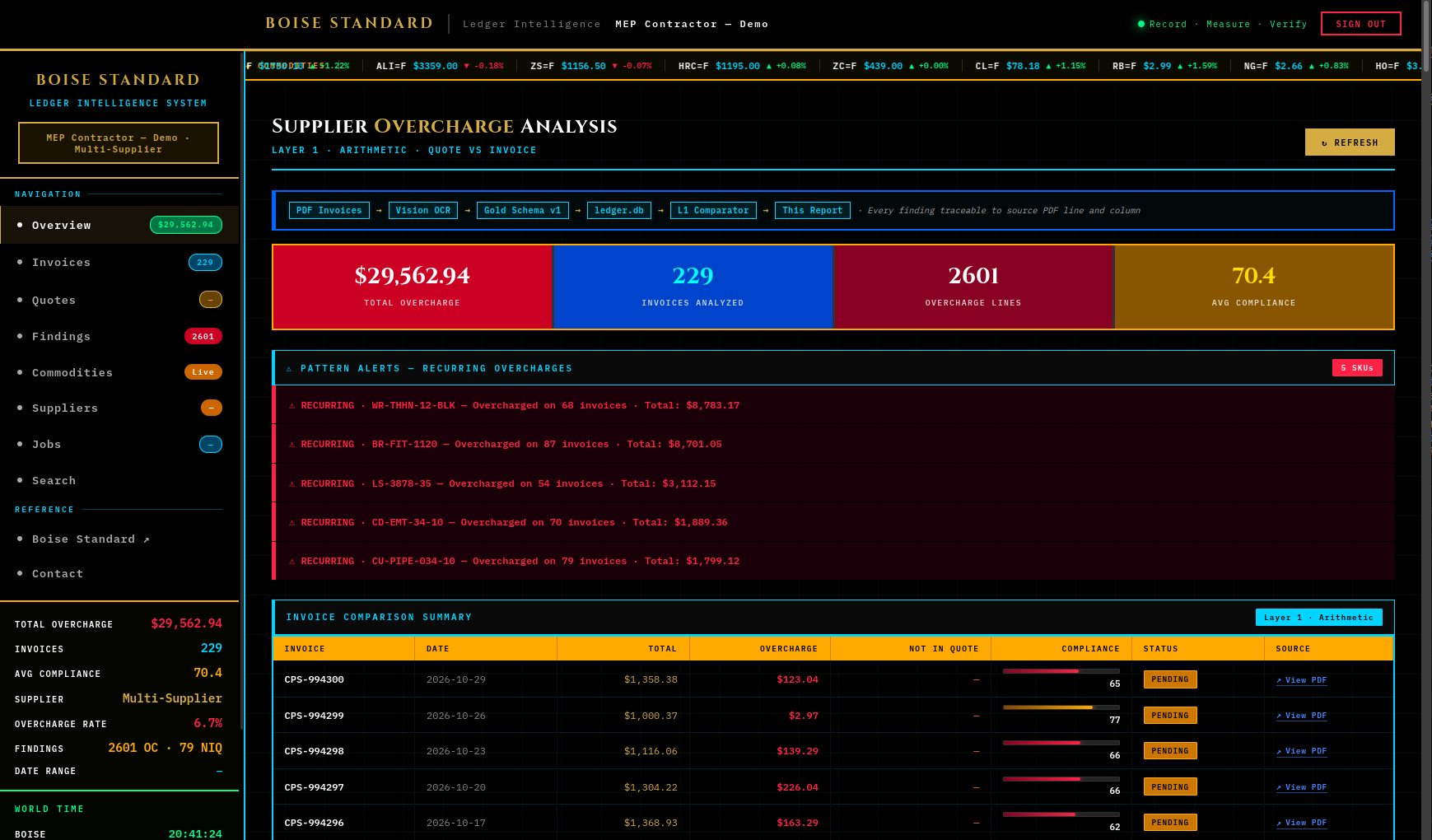The width and height of the screenshot is (1432, 840).
Task: Click compliance bar for CPS-994296
Action: [x=1061, y=814]
